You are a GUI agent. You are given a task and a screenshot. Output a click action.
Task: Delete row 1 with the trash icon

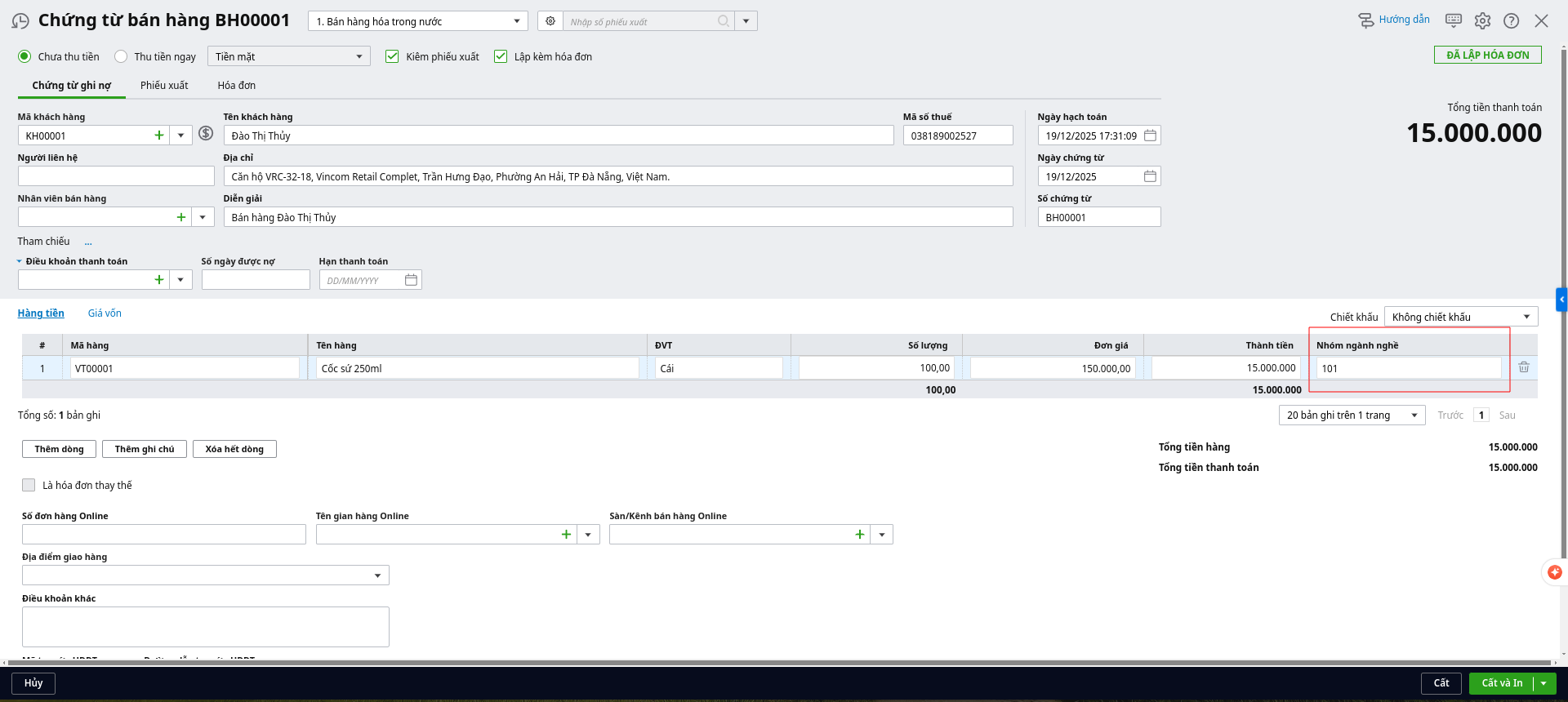tap(1524, 367)
